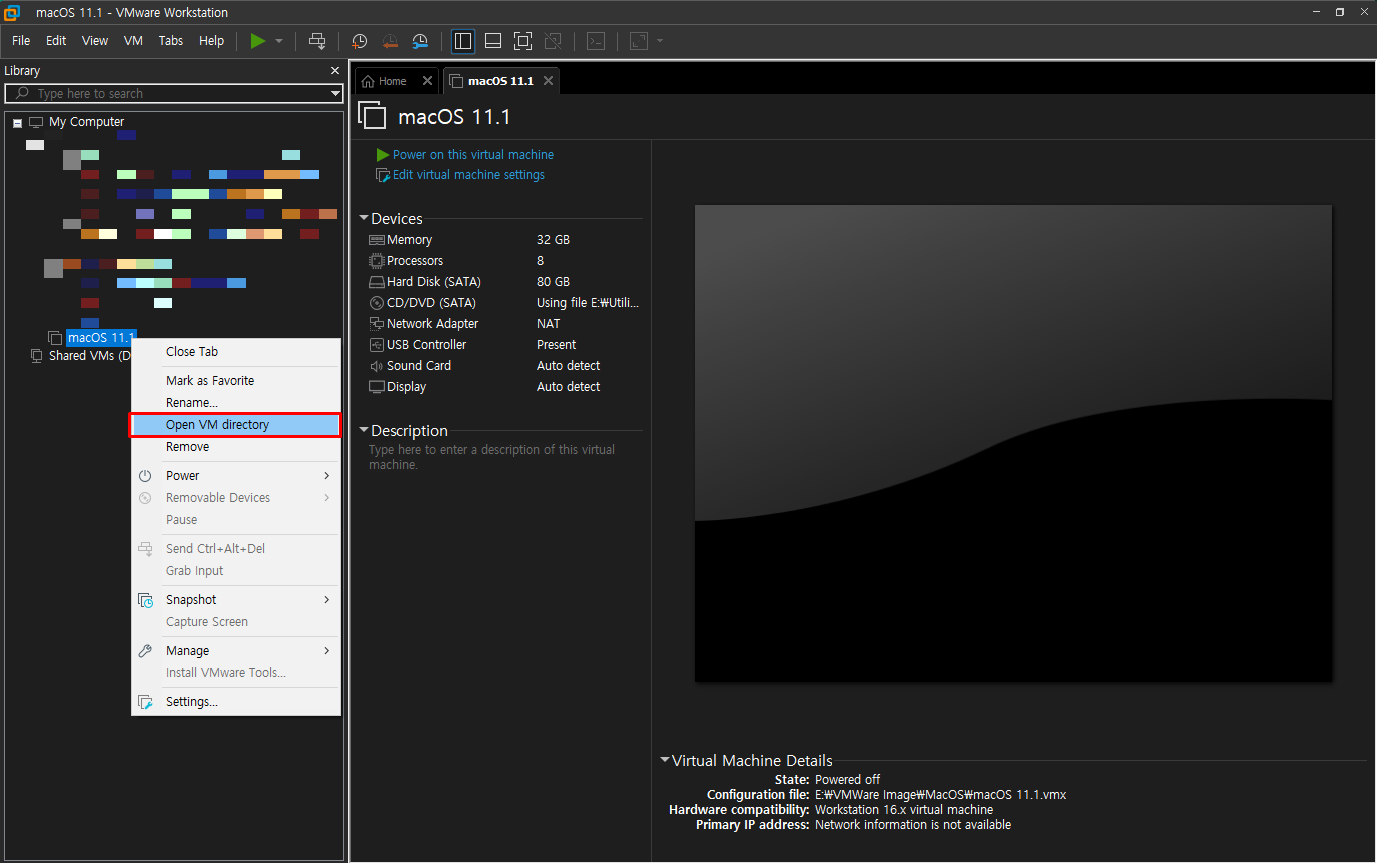Click the console view toolbar icon
Viewport: 1377px width, 863px height.
pos(596,41)
